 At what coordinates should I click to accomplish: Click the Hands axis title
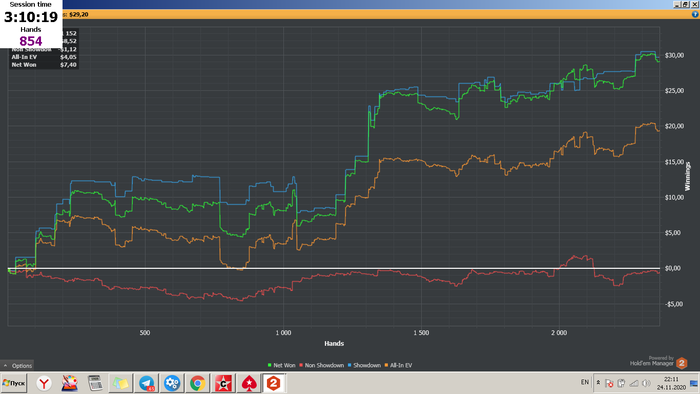pyautogui.click(x=334, y=344)
